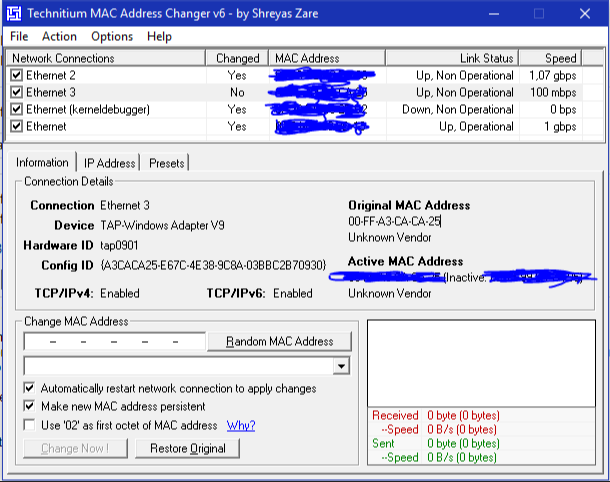The image size is (610, 482).
Task: Click the Config ID value text
Action: point(213,265)
